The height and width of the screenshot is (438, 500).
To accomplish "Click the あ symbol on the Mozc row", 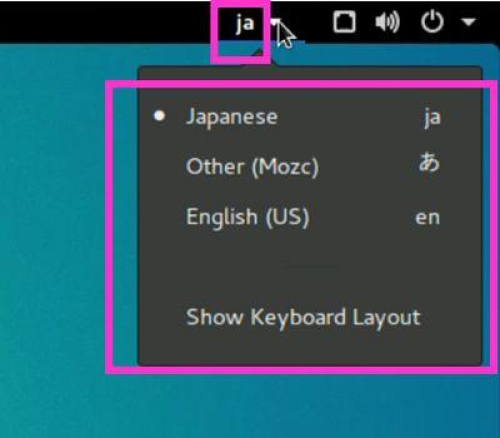I will pyautogui.click(x=429, y=162).
